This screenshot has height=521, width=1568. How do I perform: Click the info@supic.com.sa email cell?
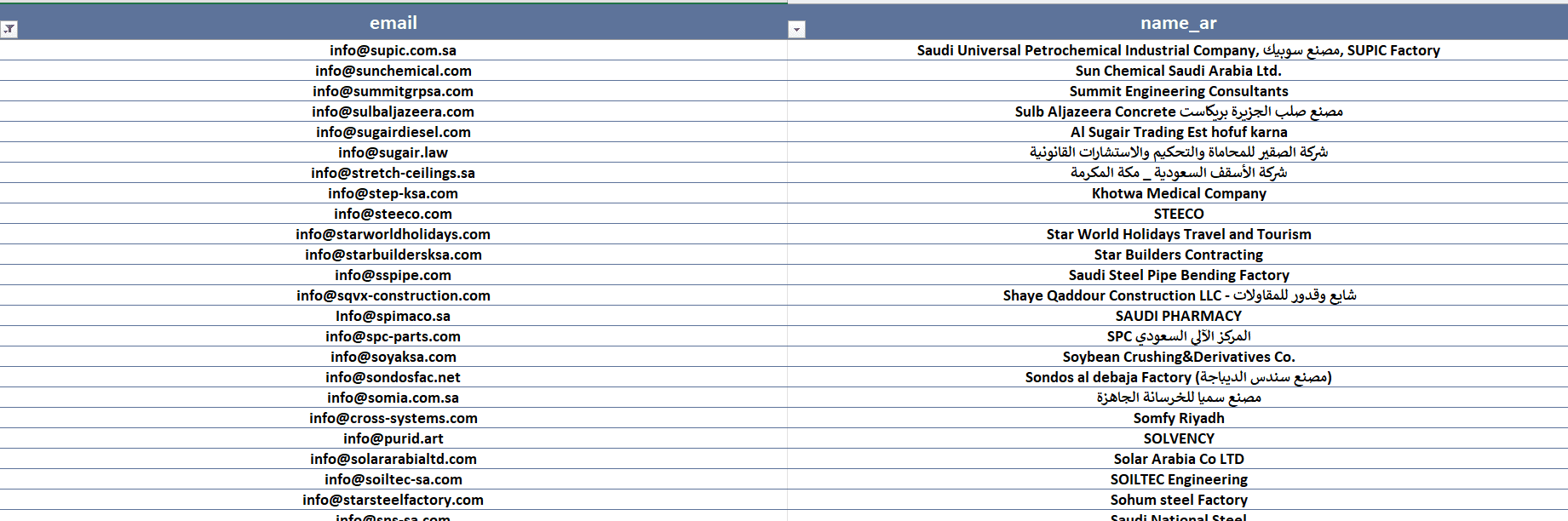(x=393, y=50)
